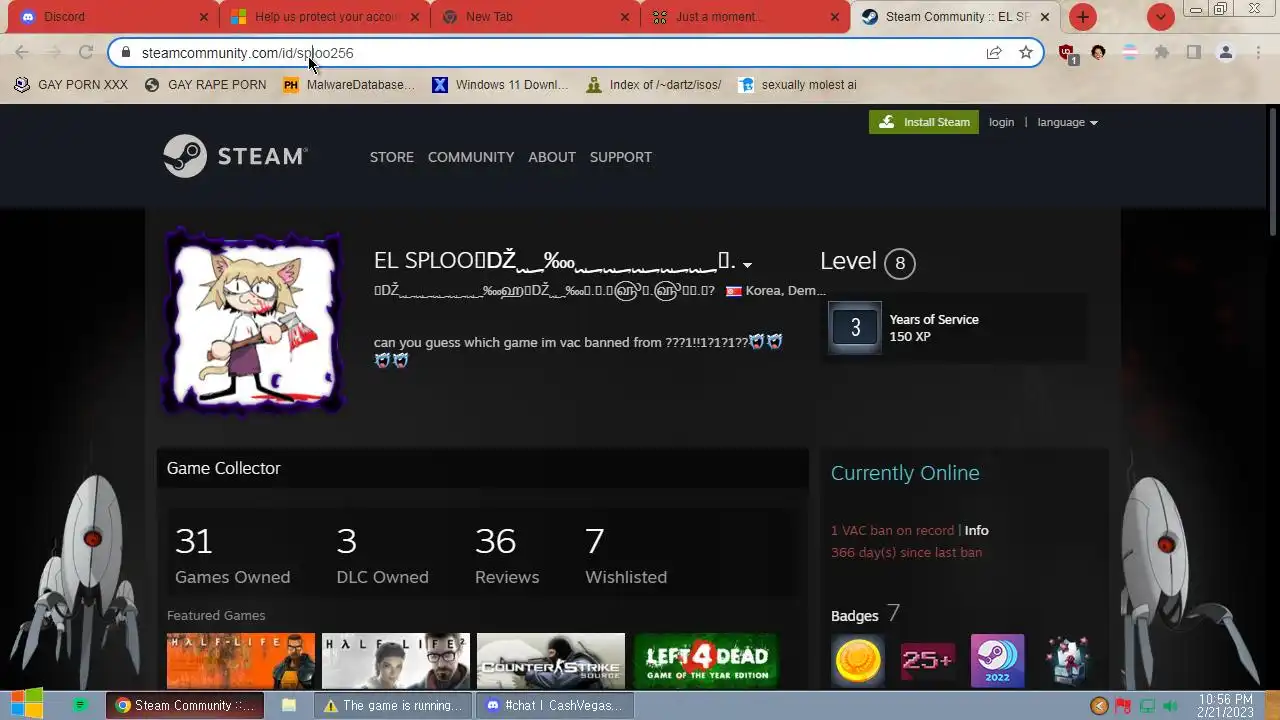Click the volume speaker tray icon
The image size is (1280, 720).
pyautogui.click(x=1172, y=706)
